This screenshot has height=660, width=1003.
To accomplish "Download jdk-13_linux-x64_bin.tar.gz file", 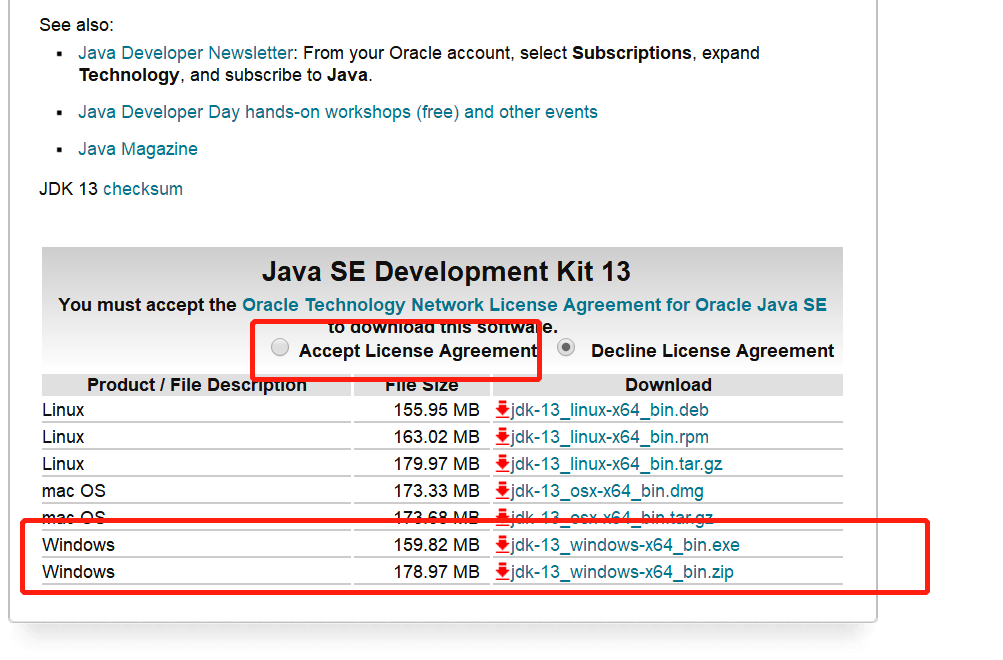I will point(616,464).
